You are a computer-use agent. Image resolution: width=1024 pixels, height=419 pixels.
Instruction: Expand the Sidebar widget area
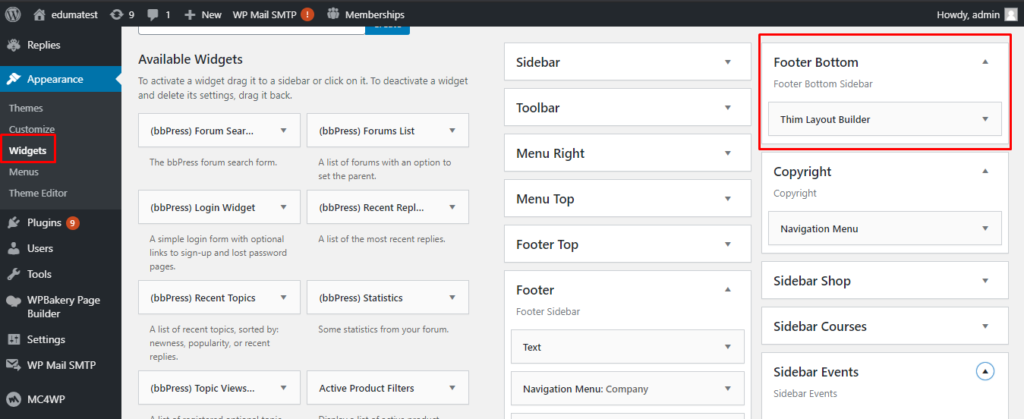tap(728, 63)
